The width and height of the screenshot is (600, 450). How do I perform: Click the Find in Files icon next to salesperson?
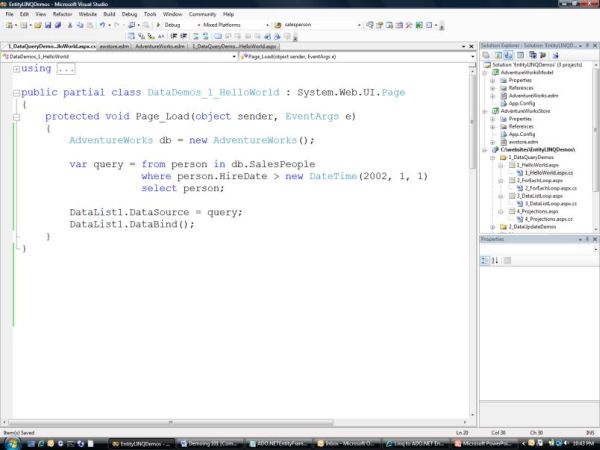pyautogui.click(x=278, y=25)
